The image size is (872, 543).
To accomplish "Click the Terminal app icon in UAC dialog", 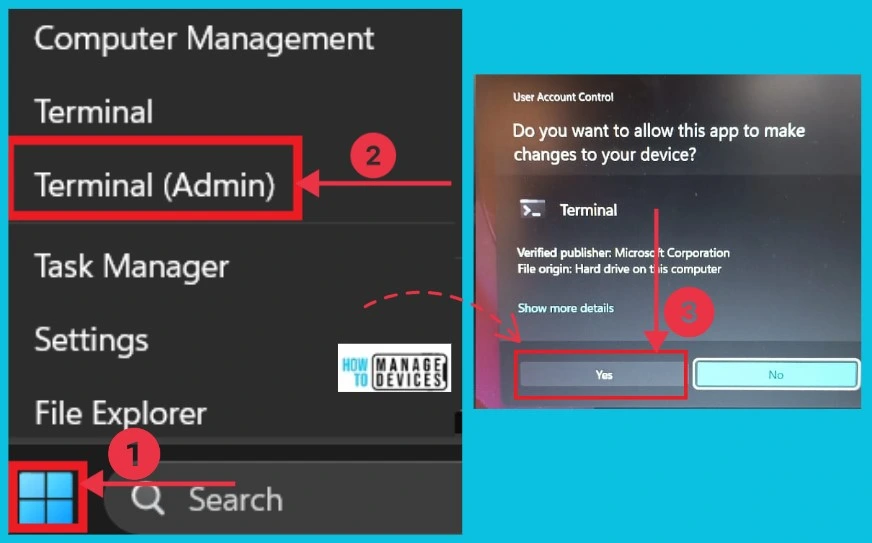I will coord(531,210).
